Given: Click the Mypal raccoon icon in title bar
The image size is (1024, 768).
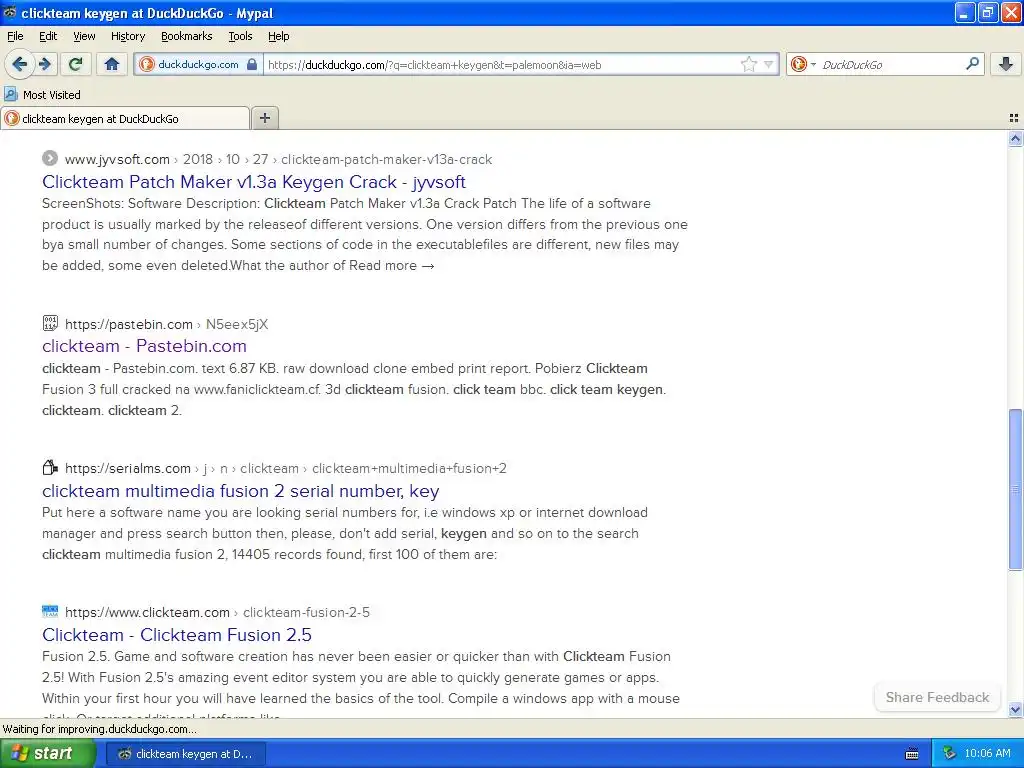Looking at the screenshot, I should point(9,12).
